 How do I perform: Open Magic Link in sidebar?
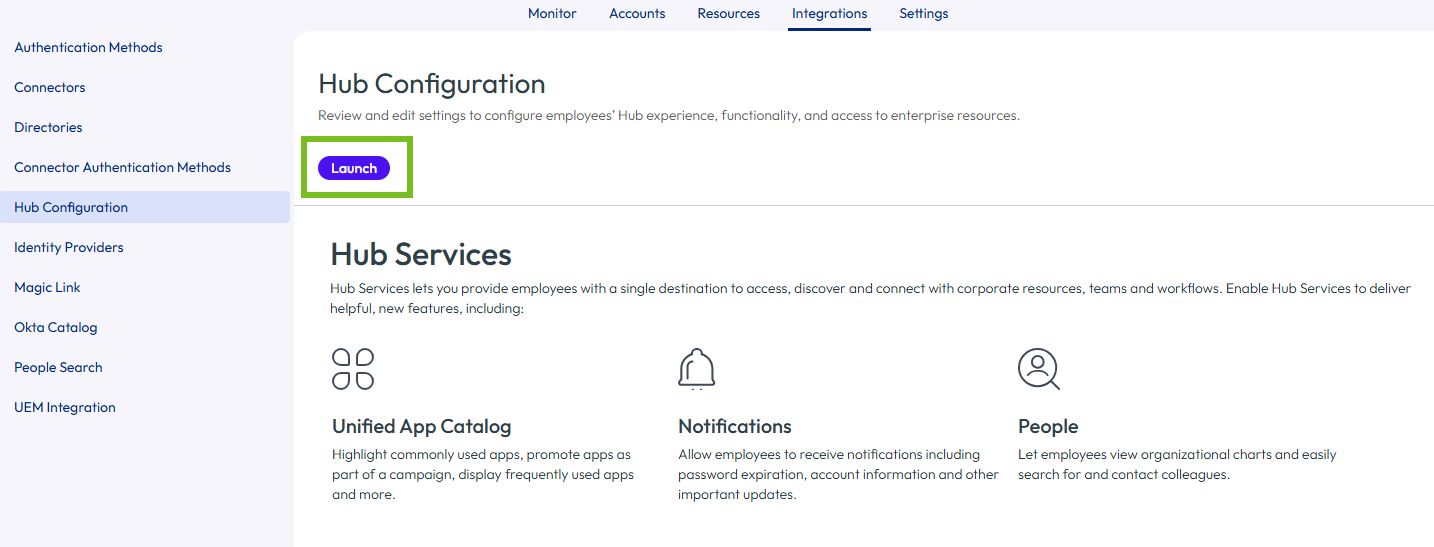coord(145,287)
